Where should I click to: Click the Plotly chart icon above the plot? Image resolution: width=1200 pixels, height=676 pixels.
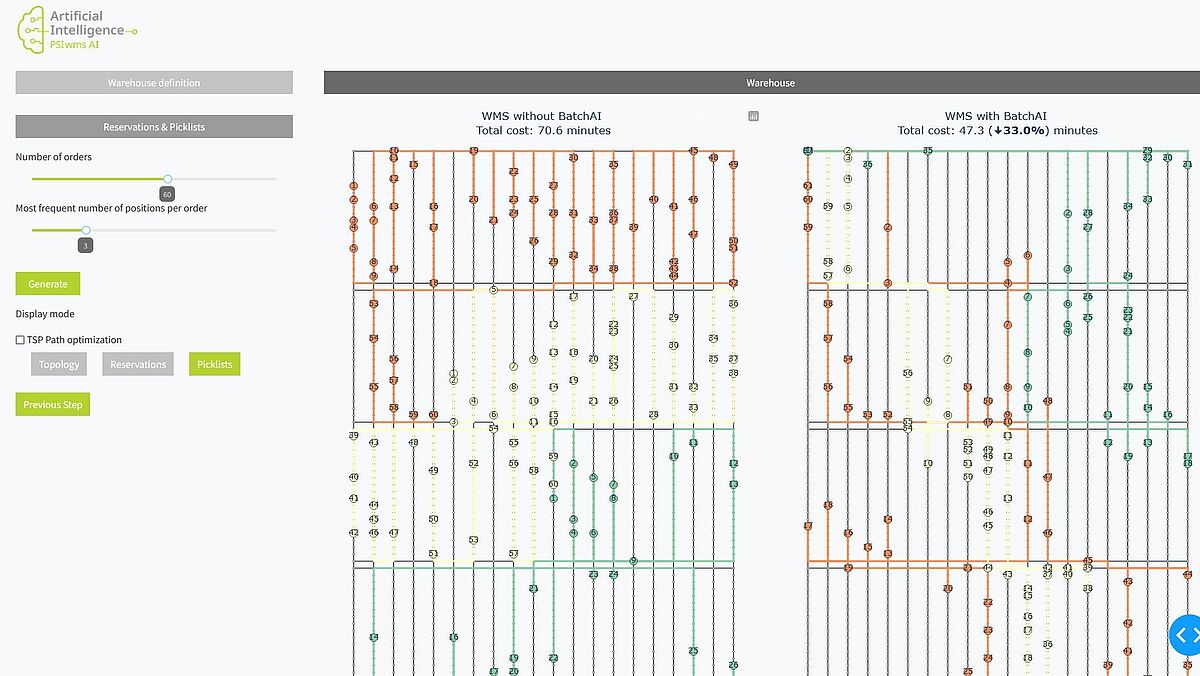[x=754, y=116]
